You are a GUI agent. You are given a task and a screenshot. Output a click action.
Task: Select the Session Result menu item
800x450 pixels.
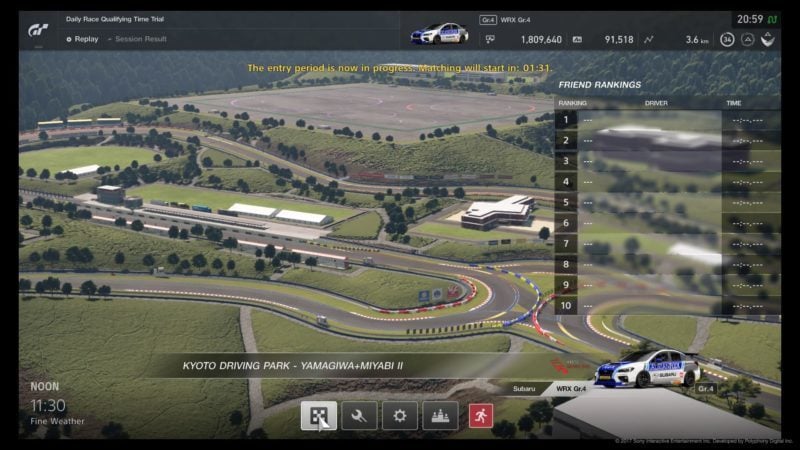point(137,39)
